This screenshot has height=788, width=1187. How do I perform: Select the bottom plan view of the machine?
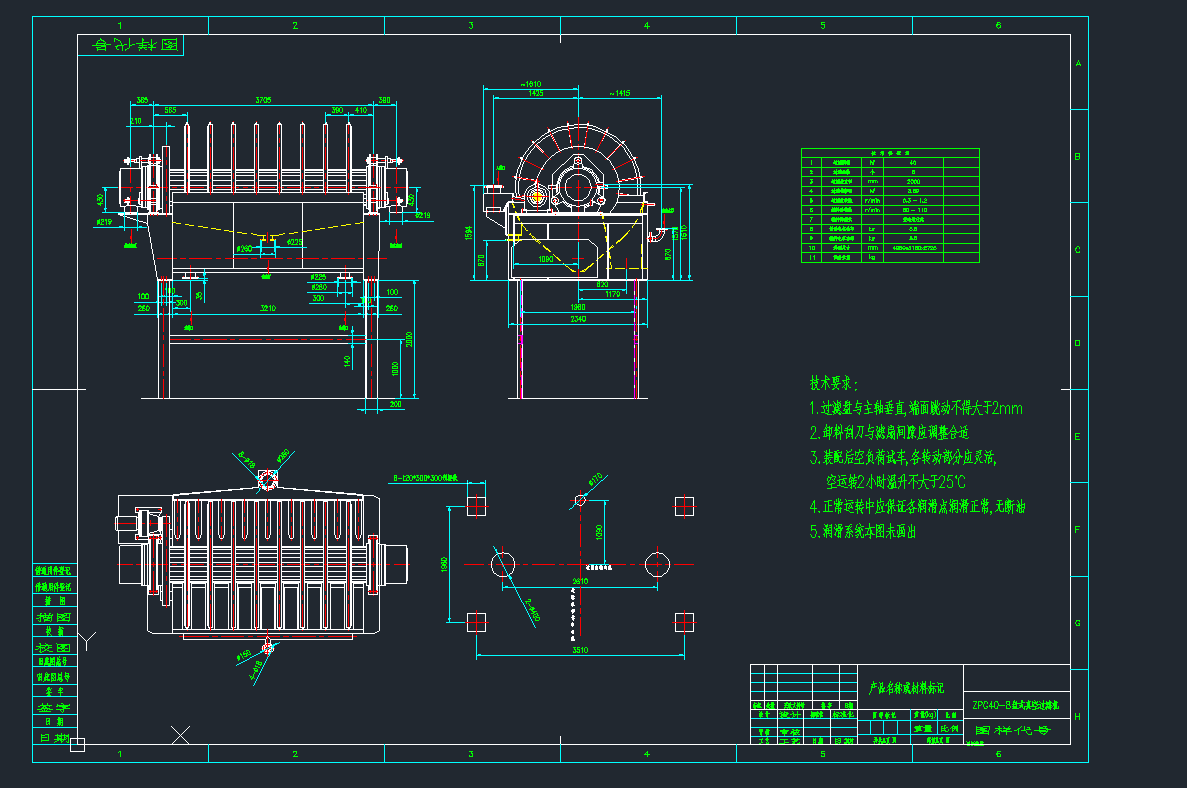coord(265,565)
